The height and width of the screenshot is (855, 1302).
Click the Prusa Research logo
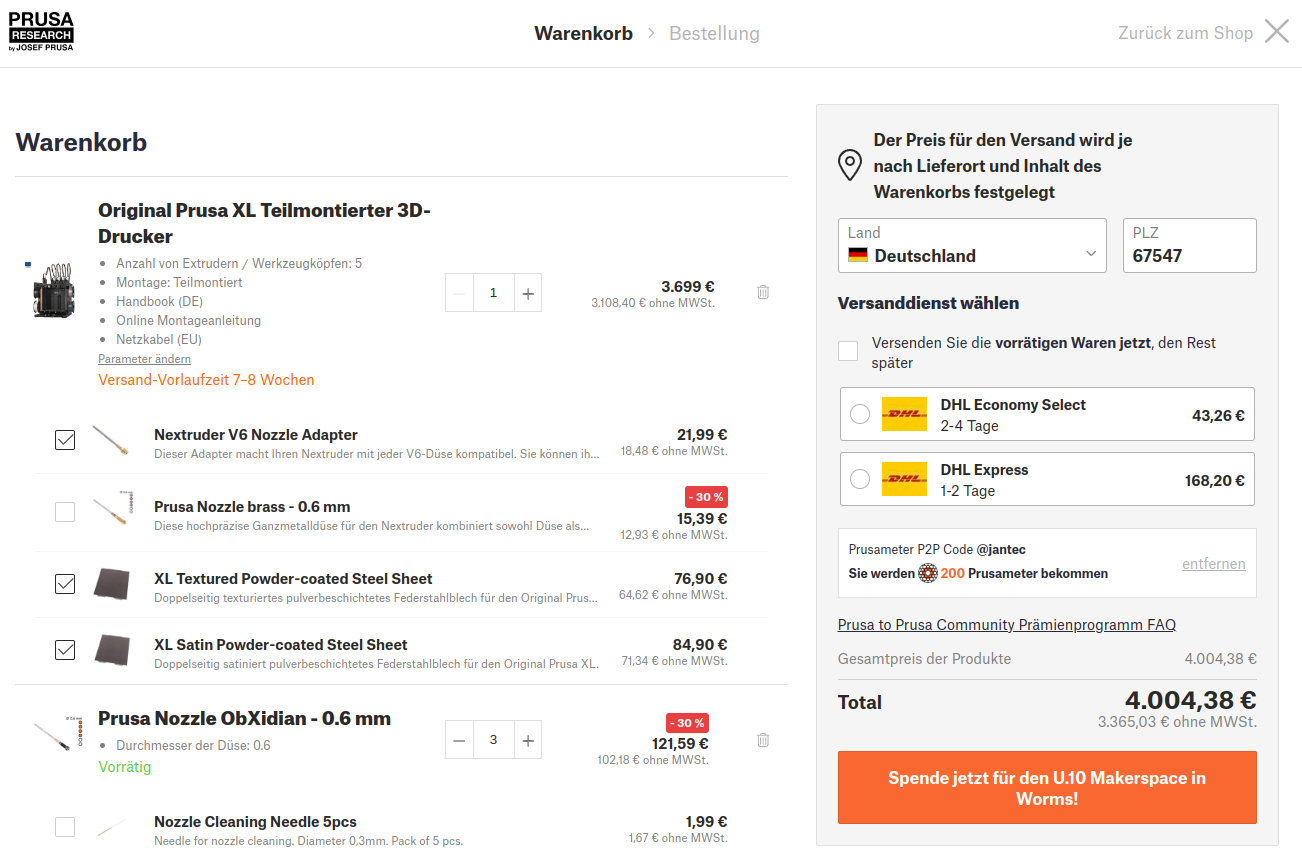tap(41, 32)
